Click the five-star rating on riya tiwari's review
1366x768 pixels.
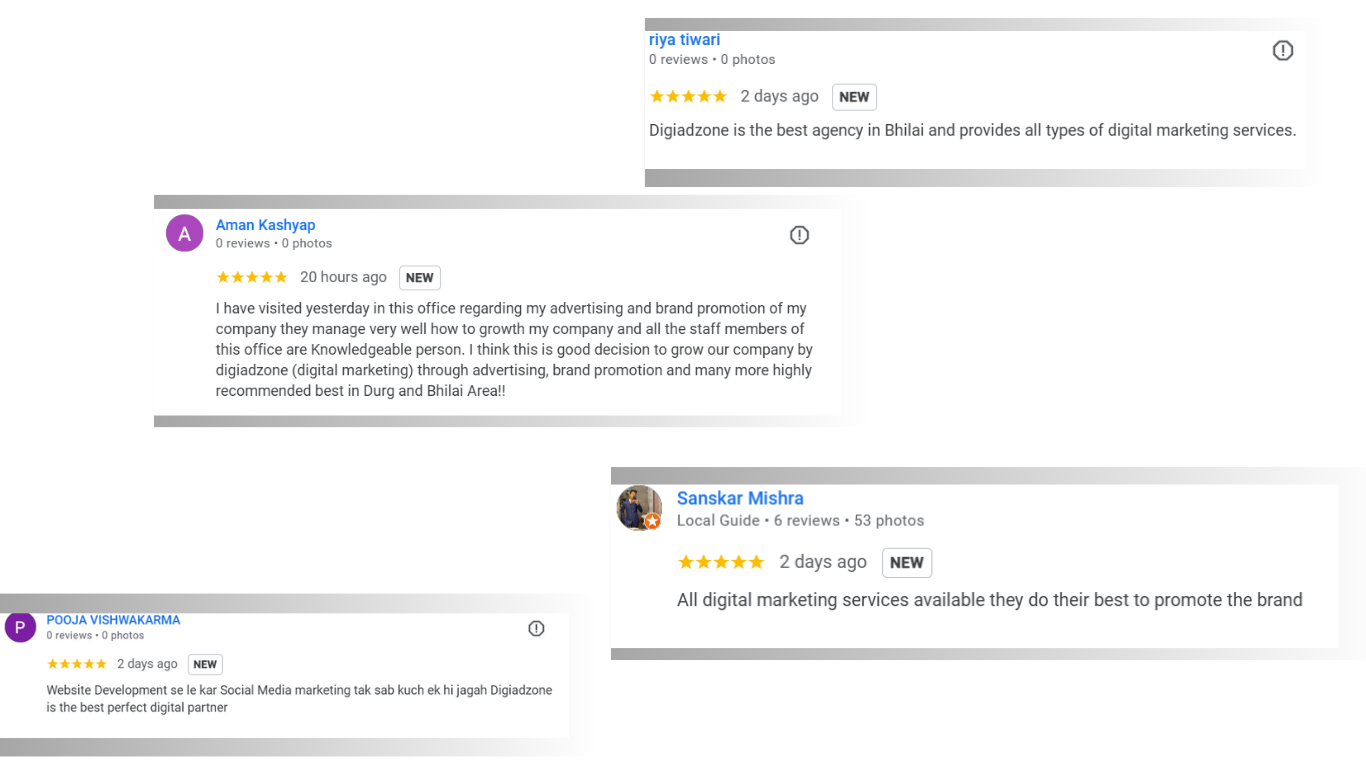click(x=688, y=97)
